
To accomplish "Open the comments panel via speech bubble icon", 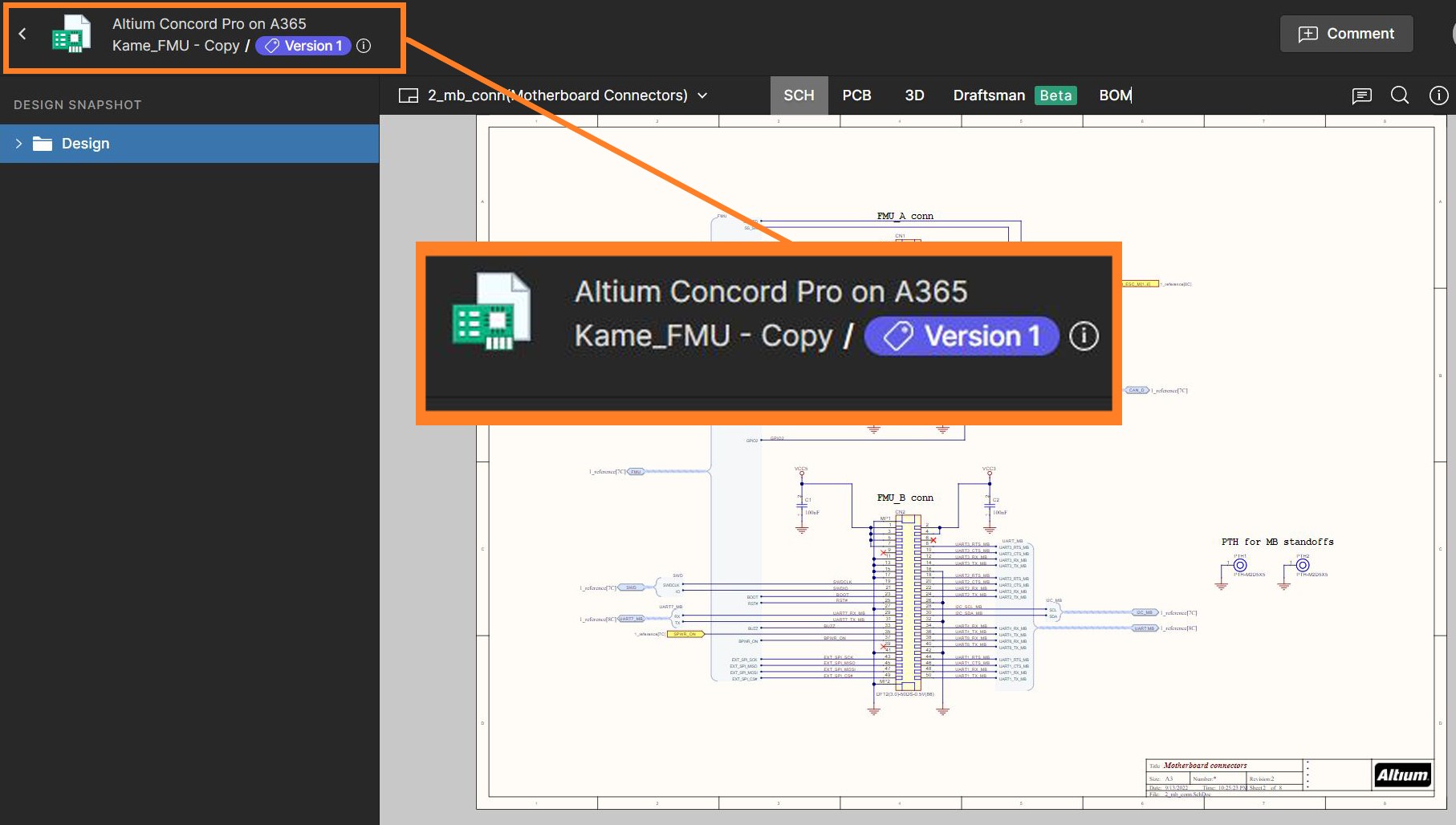I will (1362, 96).
